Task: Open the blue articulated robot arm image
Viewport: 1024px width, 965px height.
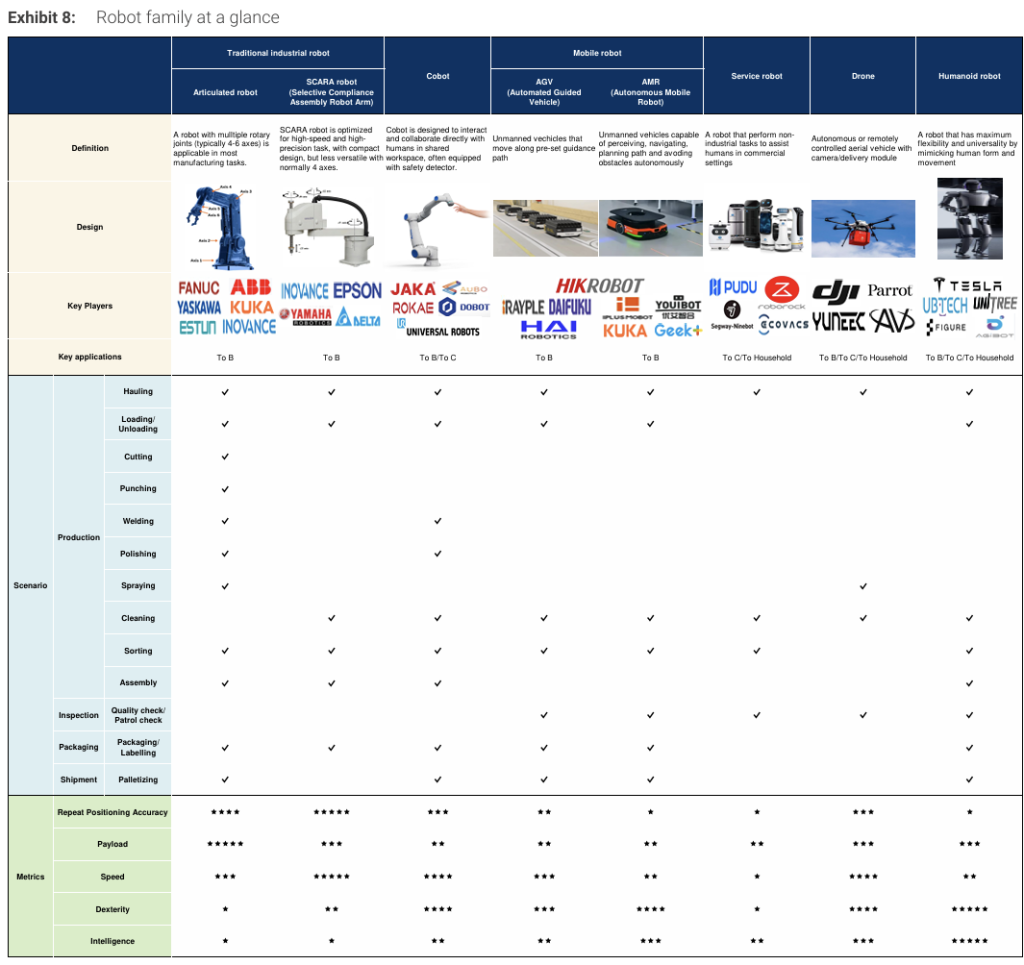Action: [x=220, y=227]
